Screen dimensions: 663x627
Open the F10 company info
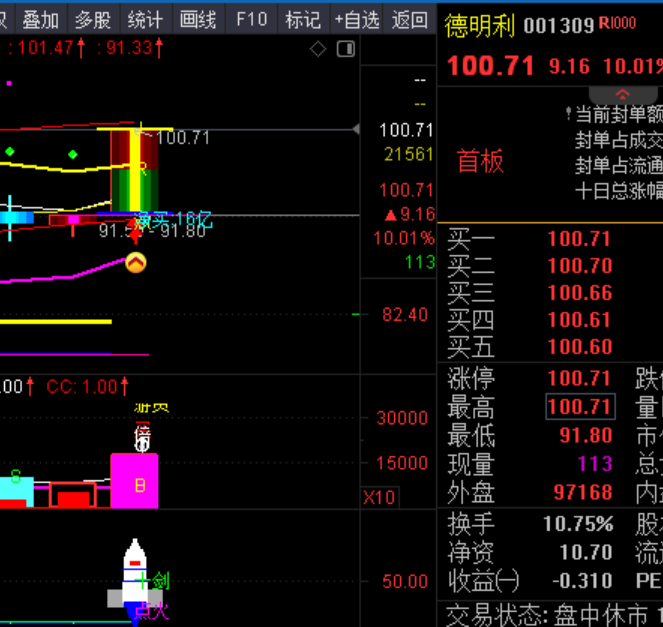click(x=251, y=19)
